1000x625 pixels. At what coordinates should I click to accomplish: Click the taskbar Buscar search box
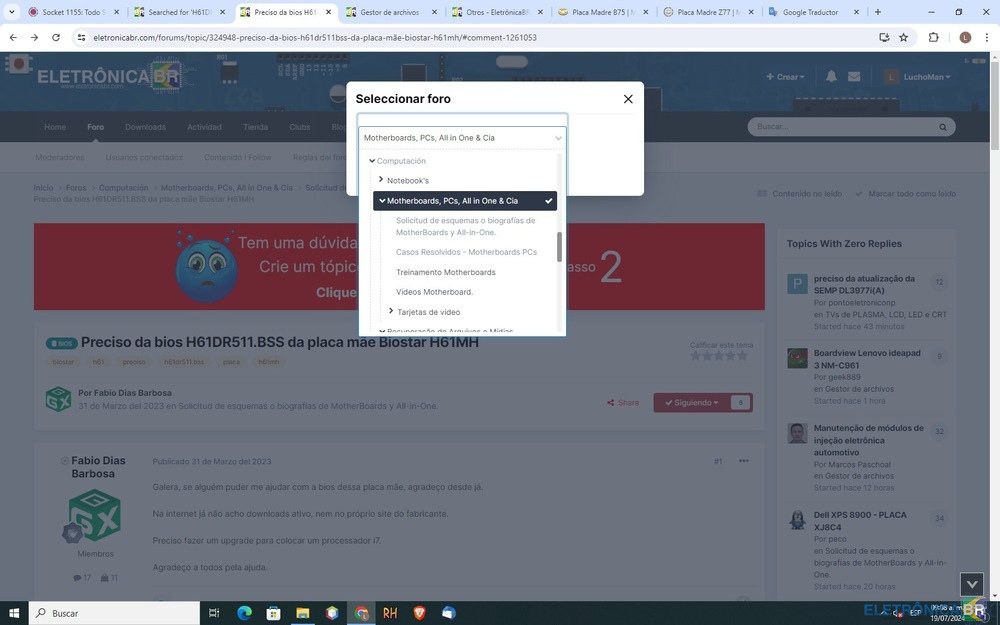click(115, 613)
